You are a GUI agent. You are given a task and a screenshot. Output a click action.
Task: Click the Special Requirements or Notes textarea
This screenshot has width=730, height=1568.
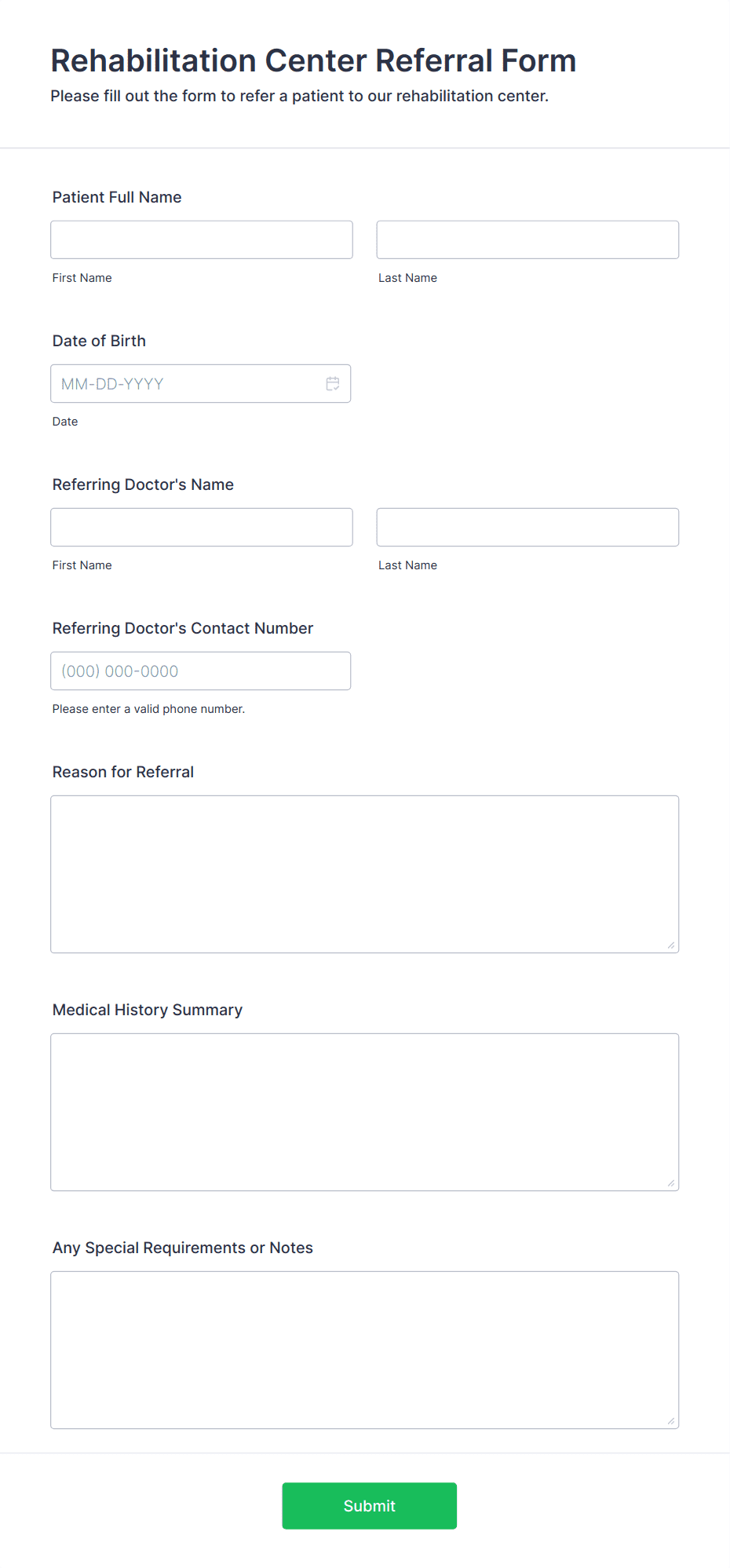tap(365, 1351)
